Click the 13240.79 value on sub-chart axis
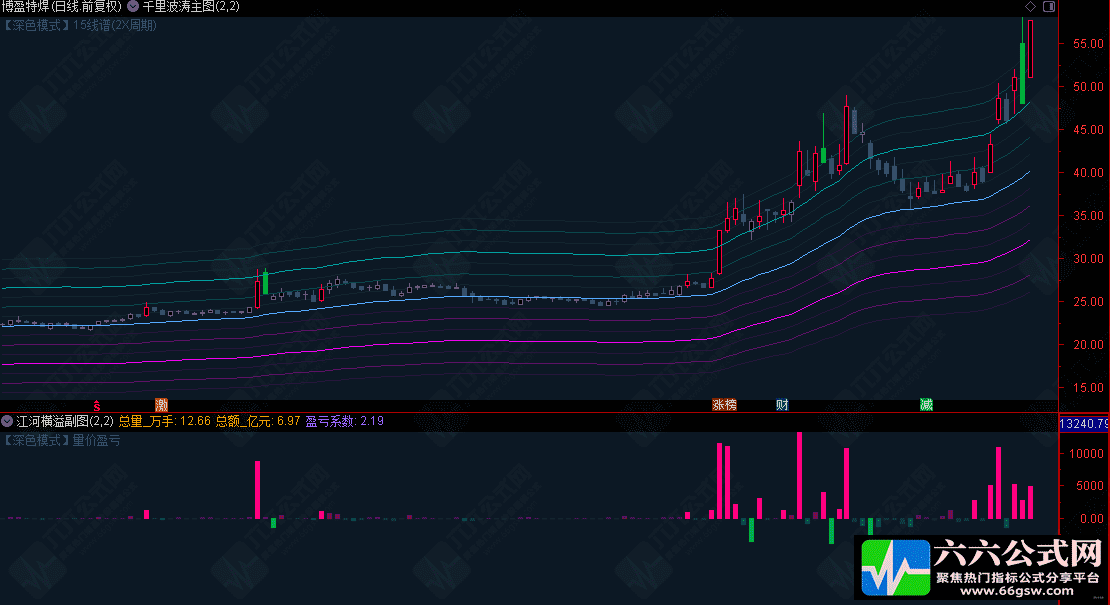The width and height of the screenshot is (1110, 605). point(1084,424)
